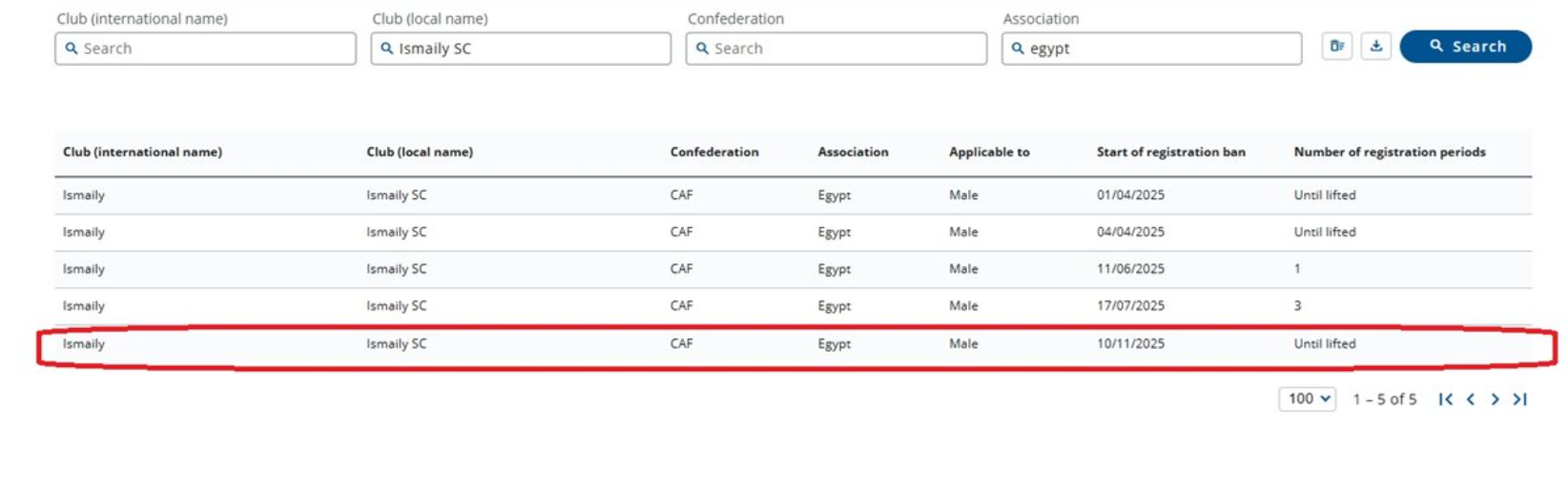Go to the first page of results
Image resolution: width=1568 pixels, height=492 pixels.
tap(1445, 400)
